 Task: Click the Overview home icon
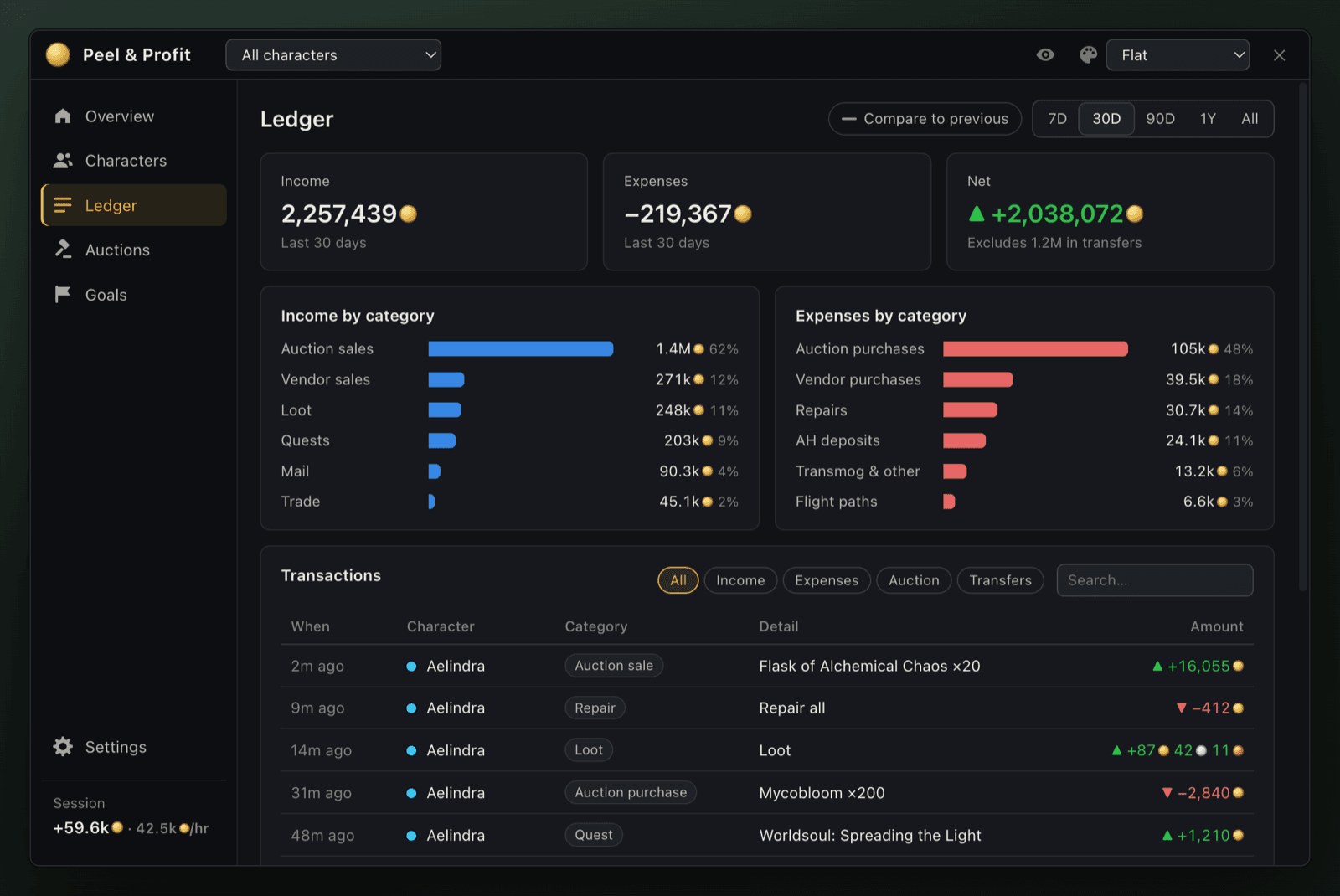pos(63,116)
